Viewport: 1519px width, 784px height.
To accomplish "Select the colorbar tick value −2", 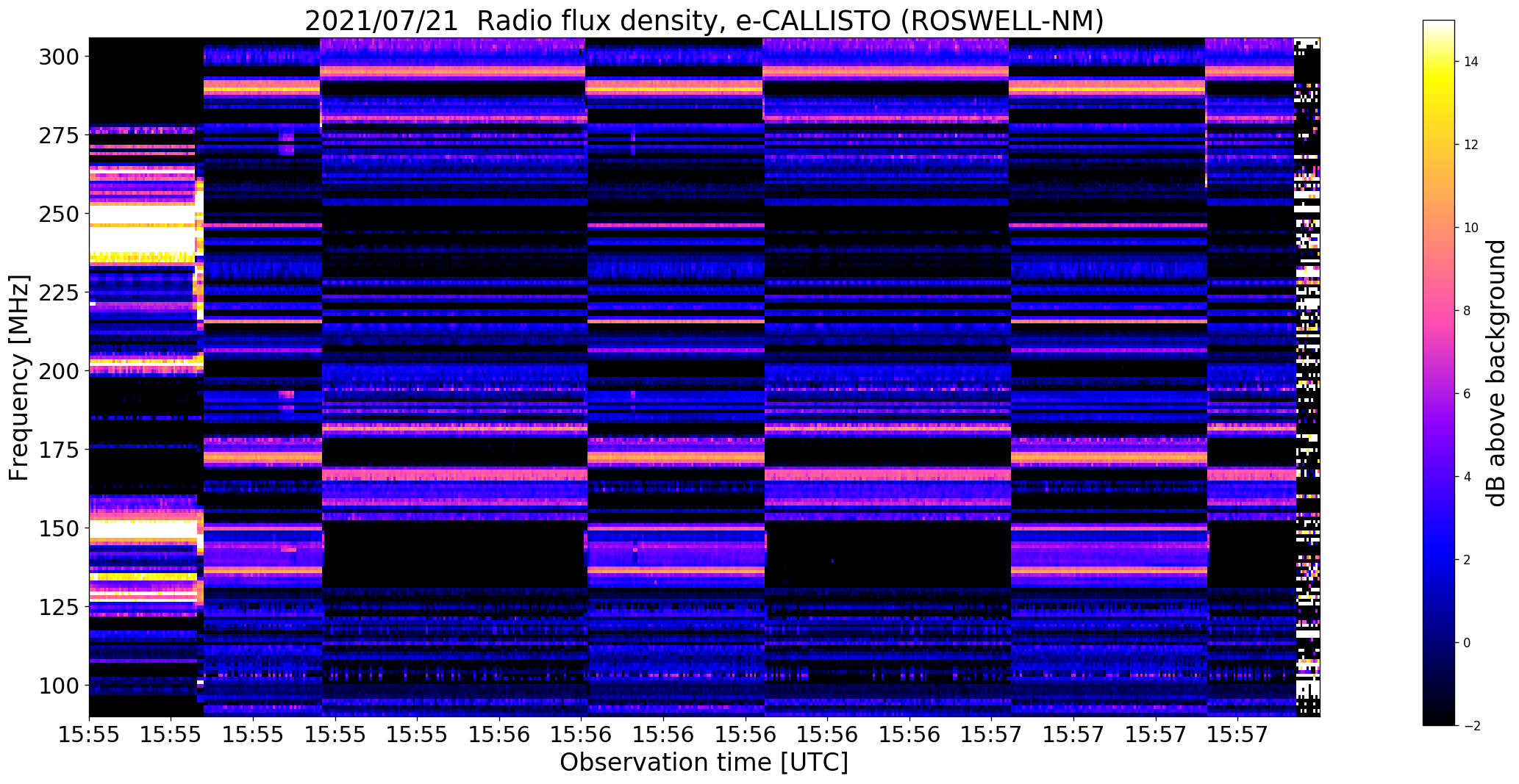I will click(x=1470, y=726).
